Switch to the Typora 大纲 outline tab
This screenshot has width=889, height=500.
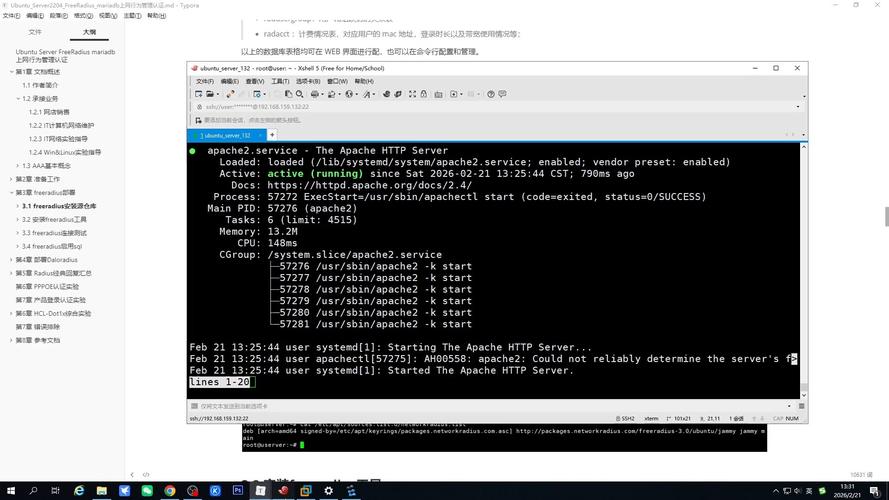(x=89, y=32)
